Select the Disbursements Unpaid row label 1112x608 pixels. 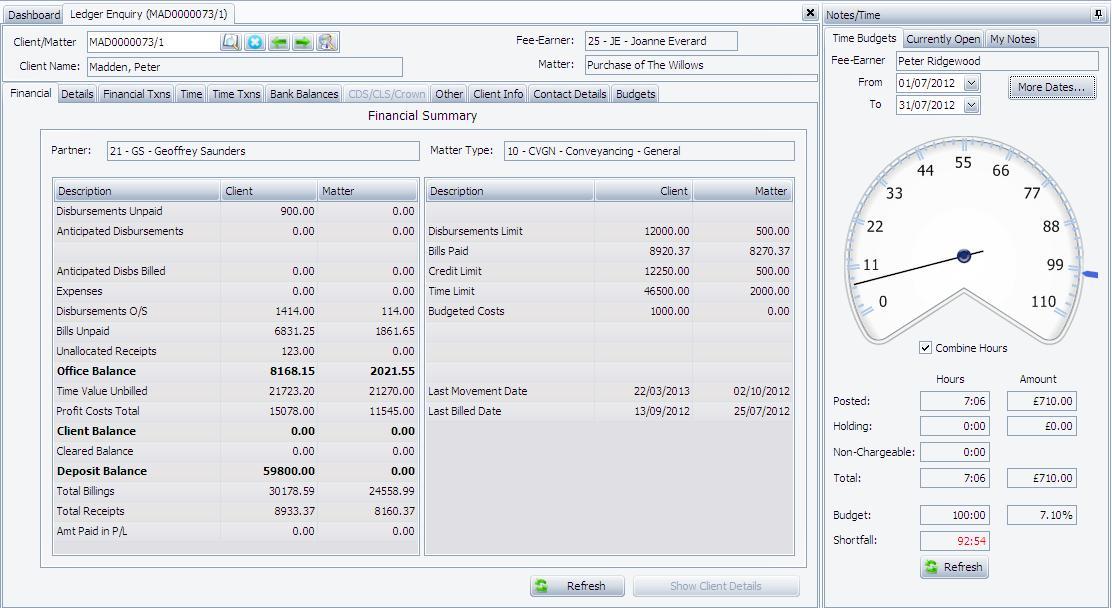[109, 211]
